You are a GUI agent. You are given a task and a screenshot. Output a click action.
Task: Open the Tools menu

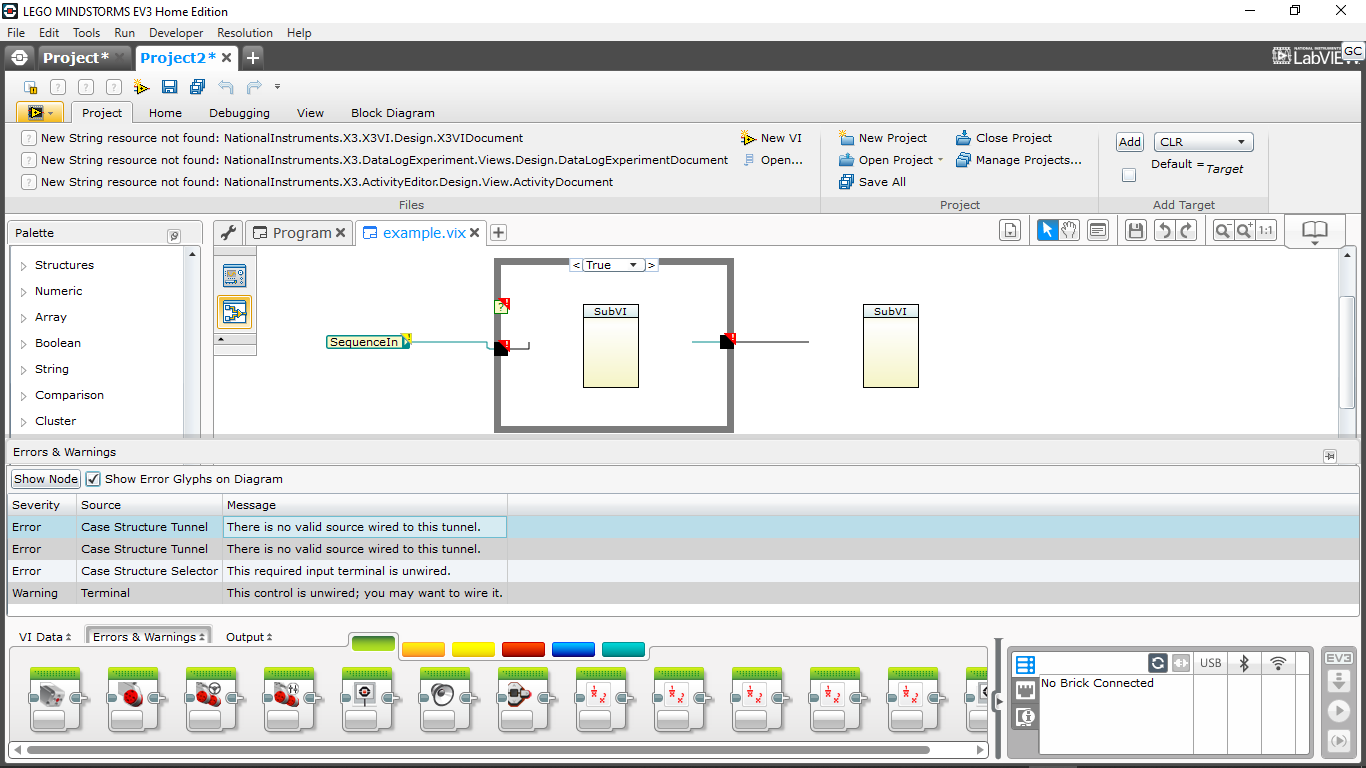pos(87,33)
